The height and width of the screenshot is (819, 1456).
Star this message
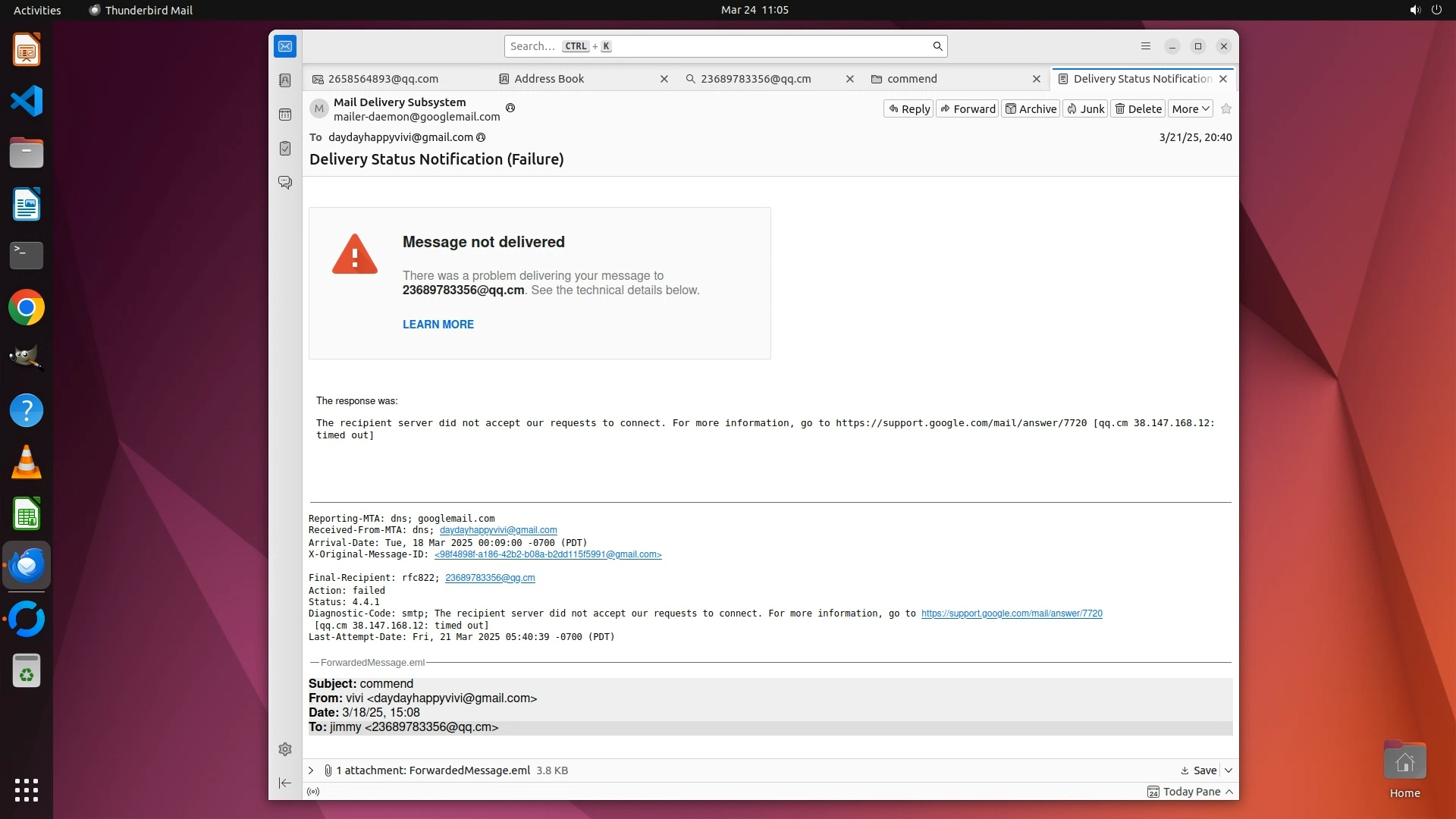point(1226,109)
